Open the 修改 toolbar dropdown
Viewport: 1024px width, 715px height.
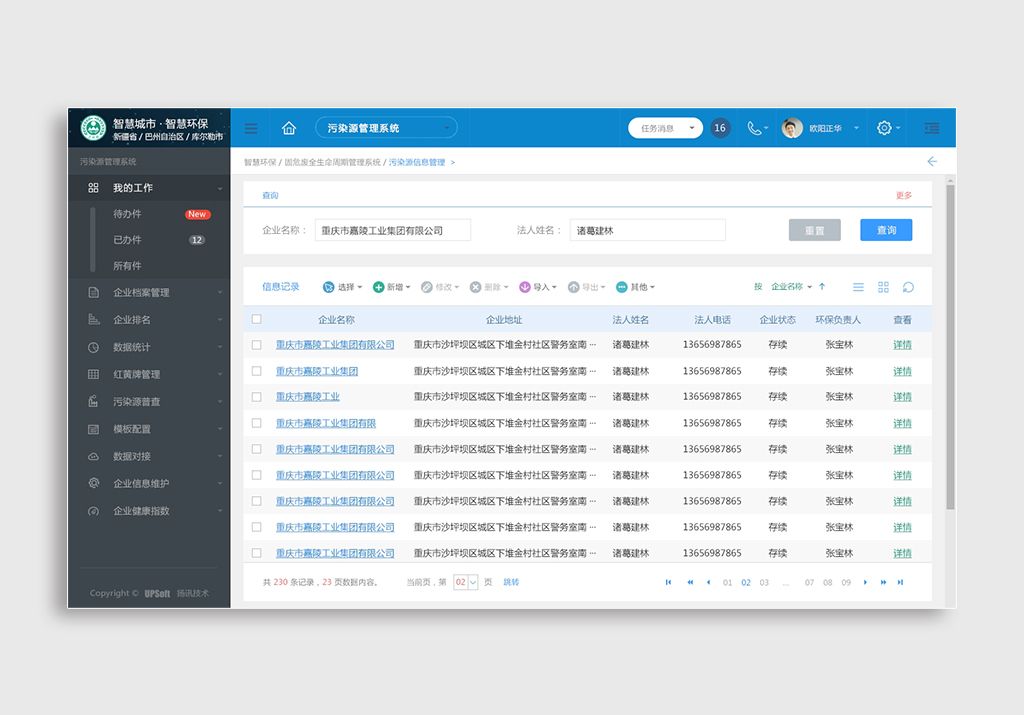click(440, 287)
